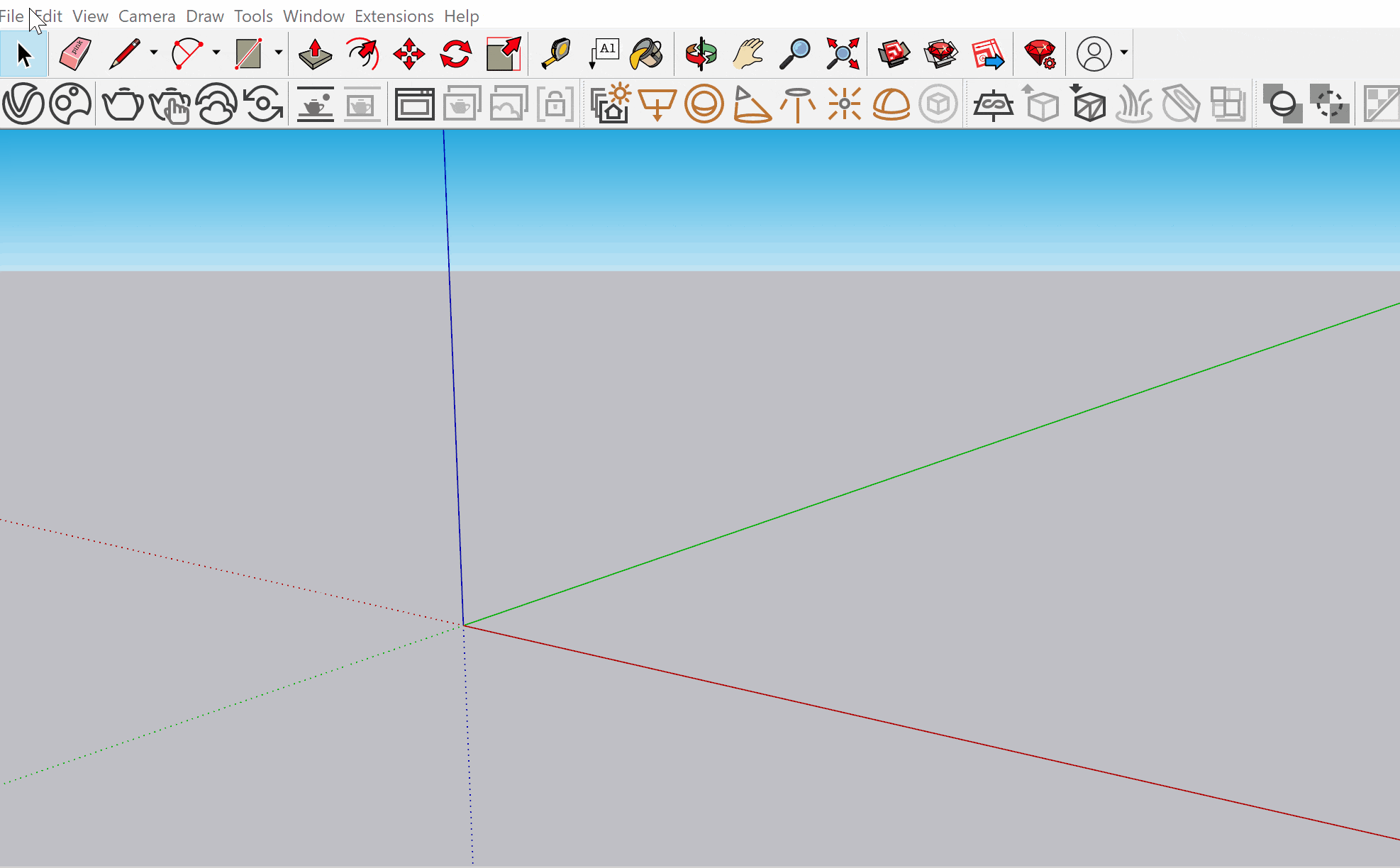Click the Send to LayOut icon
The width and height of the screenshot is (1400, 868).
click(988, 54)
